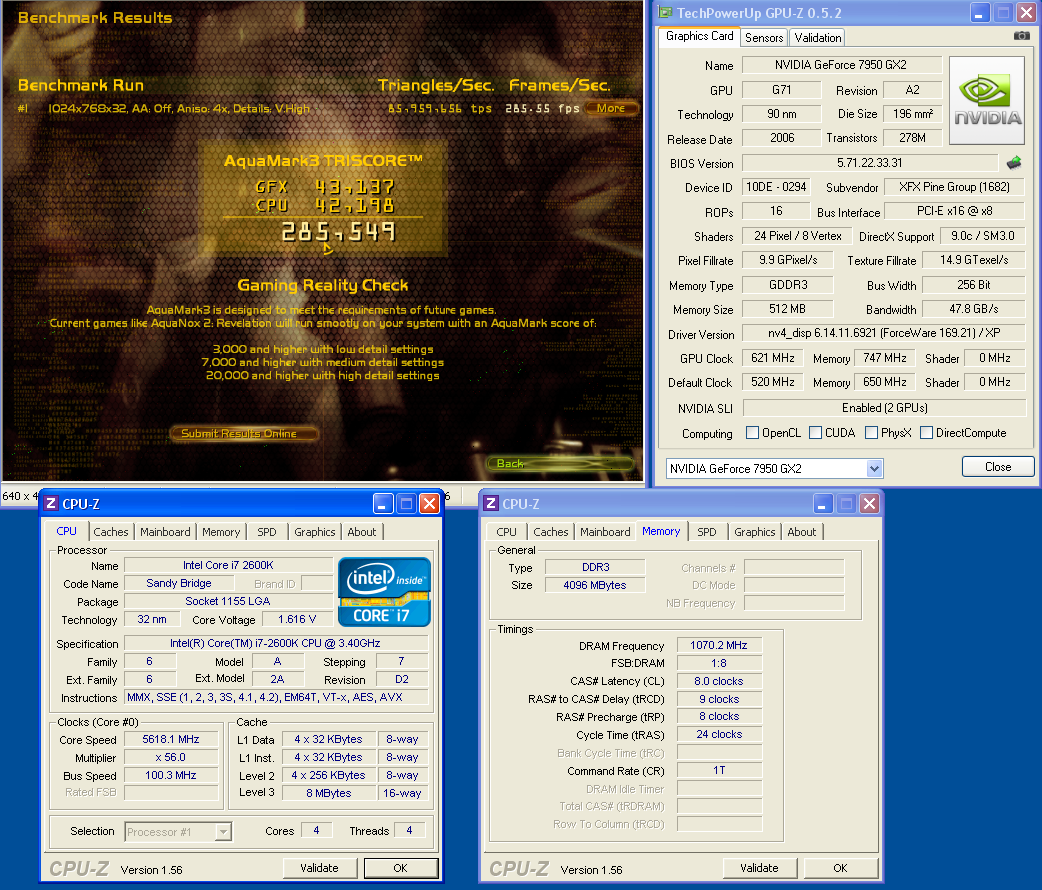
Task: Click the Core Voltage 1.616 V value
Action: coord(297,619)
